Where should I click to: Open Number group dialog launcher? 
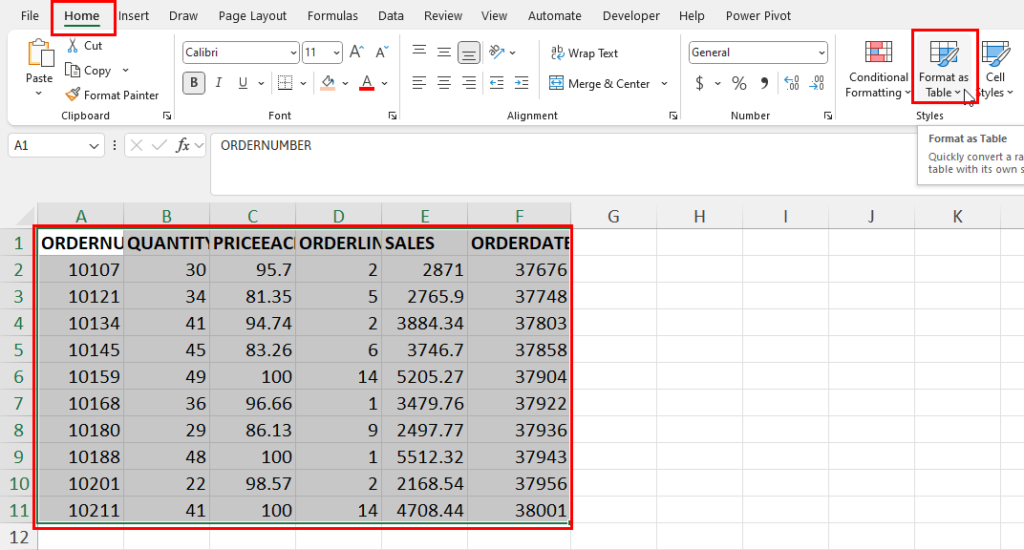tap(828, 116)
